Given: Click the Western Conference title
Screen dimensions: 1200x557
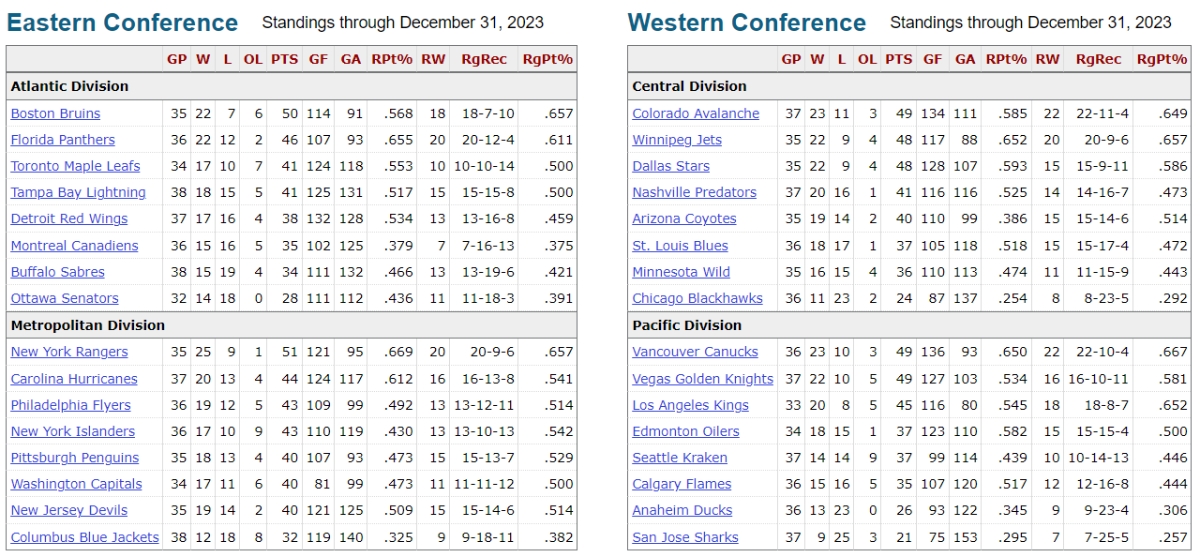Looking at the screenshot, I should coord(747,23).
